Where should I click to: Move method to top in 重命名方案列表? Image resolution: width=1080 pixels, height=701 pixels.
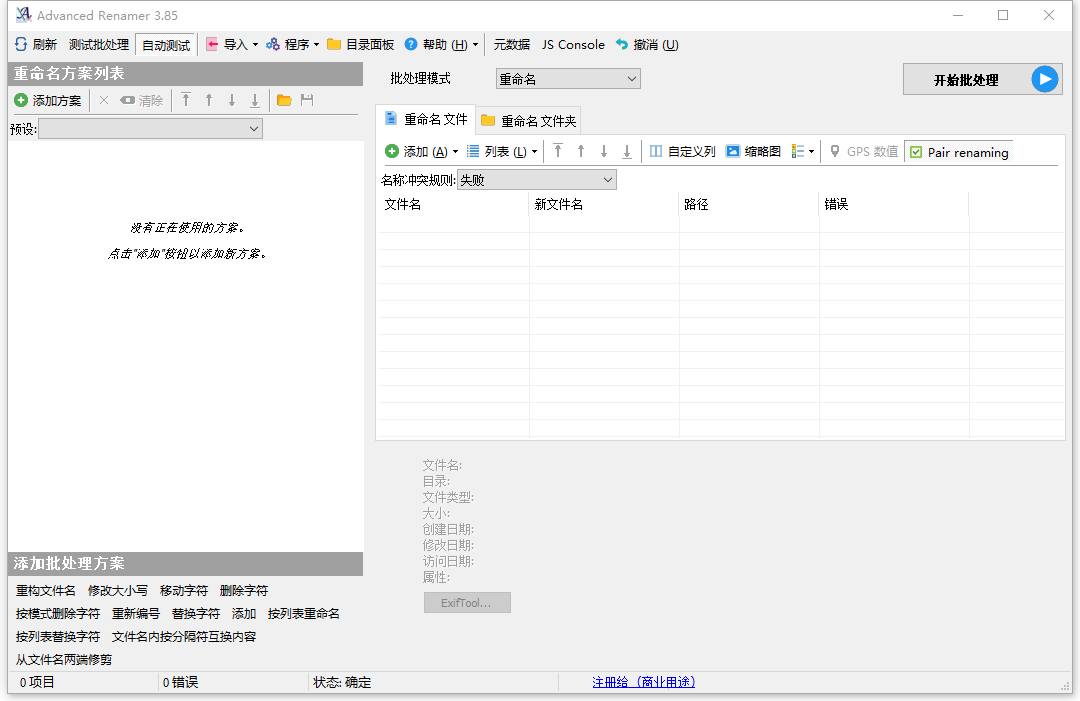point(186,101)
